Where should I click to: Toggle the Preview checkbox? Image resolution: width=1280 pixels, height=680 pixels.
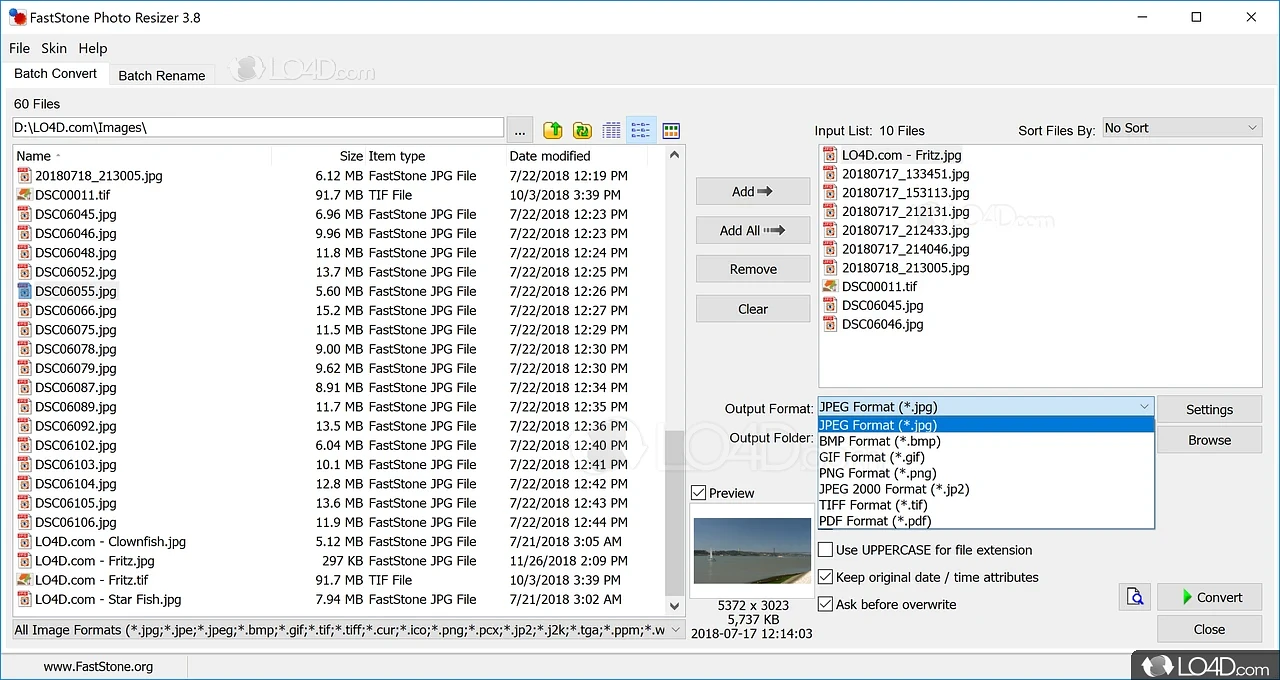pos(699,493)
